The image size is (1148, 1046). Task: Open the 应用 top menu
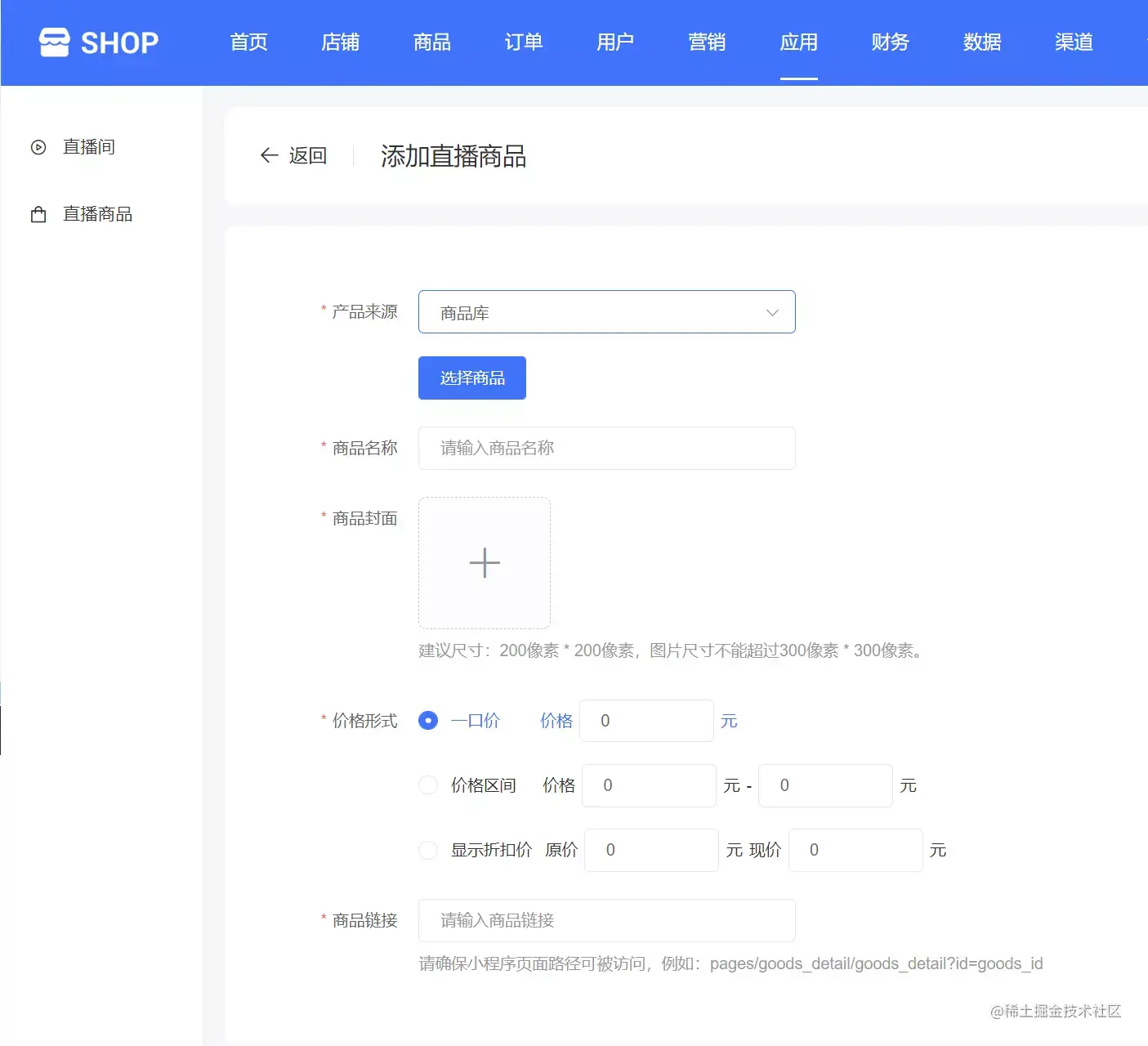click(x=799, y=42)
